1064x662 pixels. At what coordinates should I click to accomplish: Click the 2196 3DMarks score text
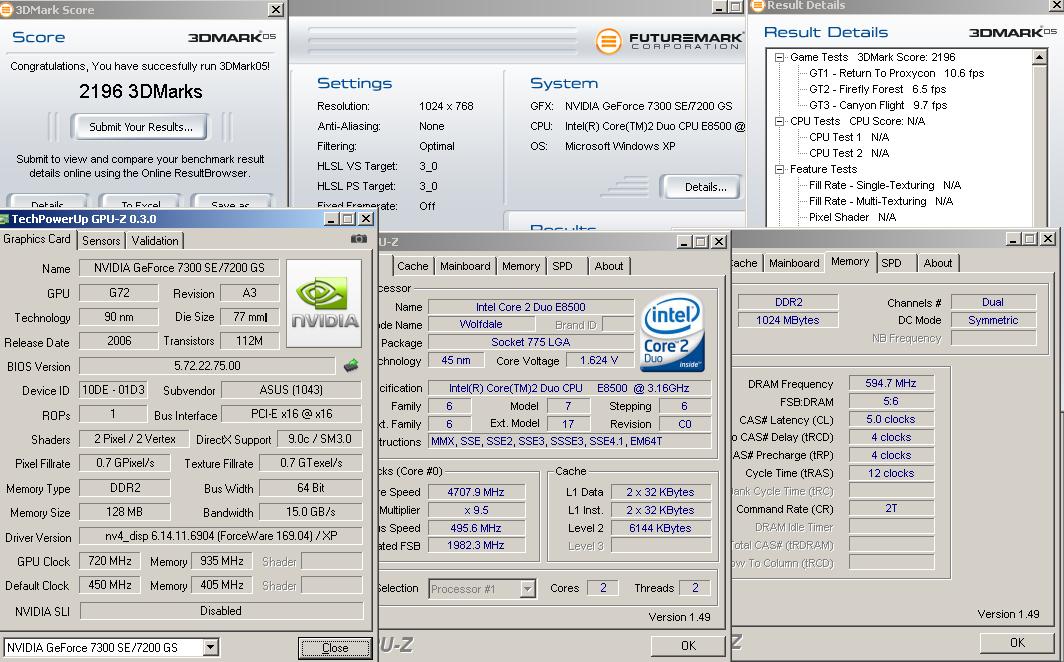(140, 91)
